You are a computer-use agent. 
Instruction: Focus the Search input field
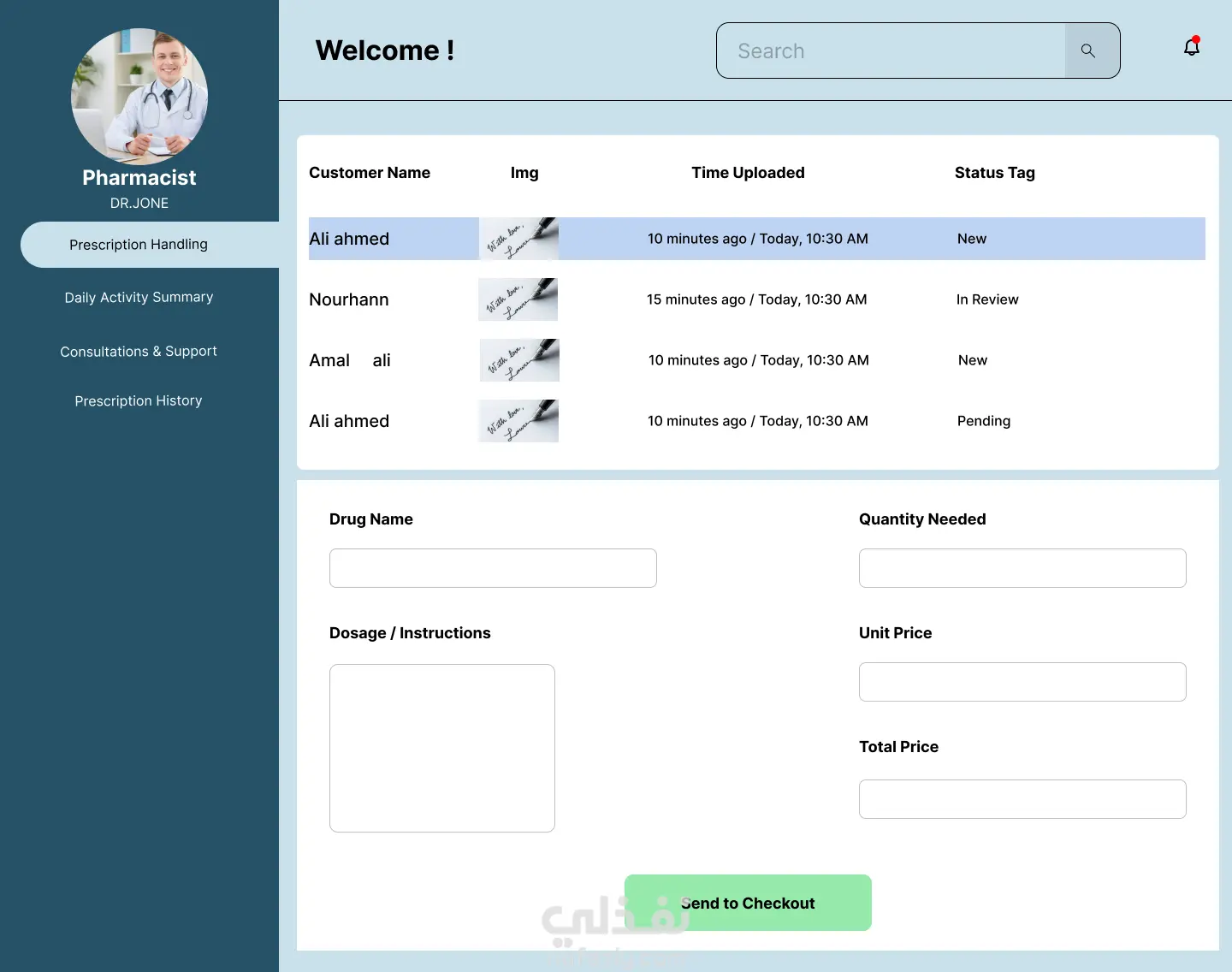891,50
